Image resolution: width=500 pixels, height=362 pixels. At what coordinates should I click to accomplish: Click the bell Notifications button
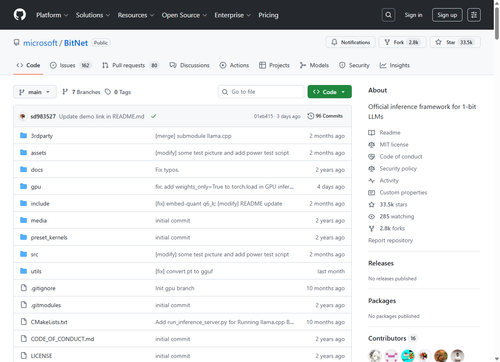click(350, 42)
